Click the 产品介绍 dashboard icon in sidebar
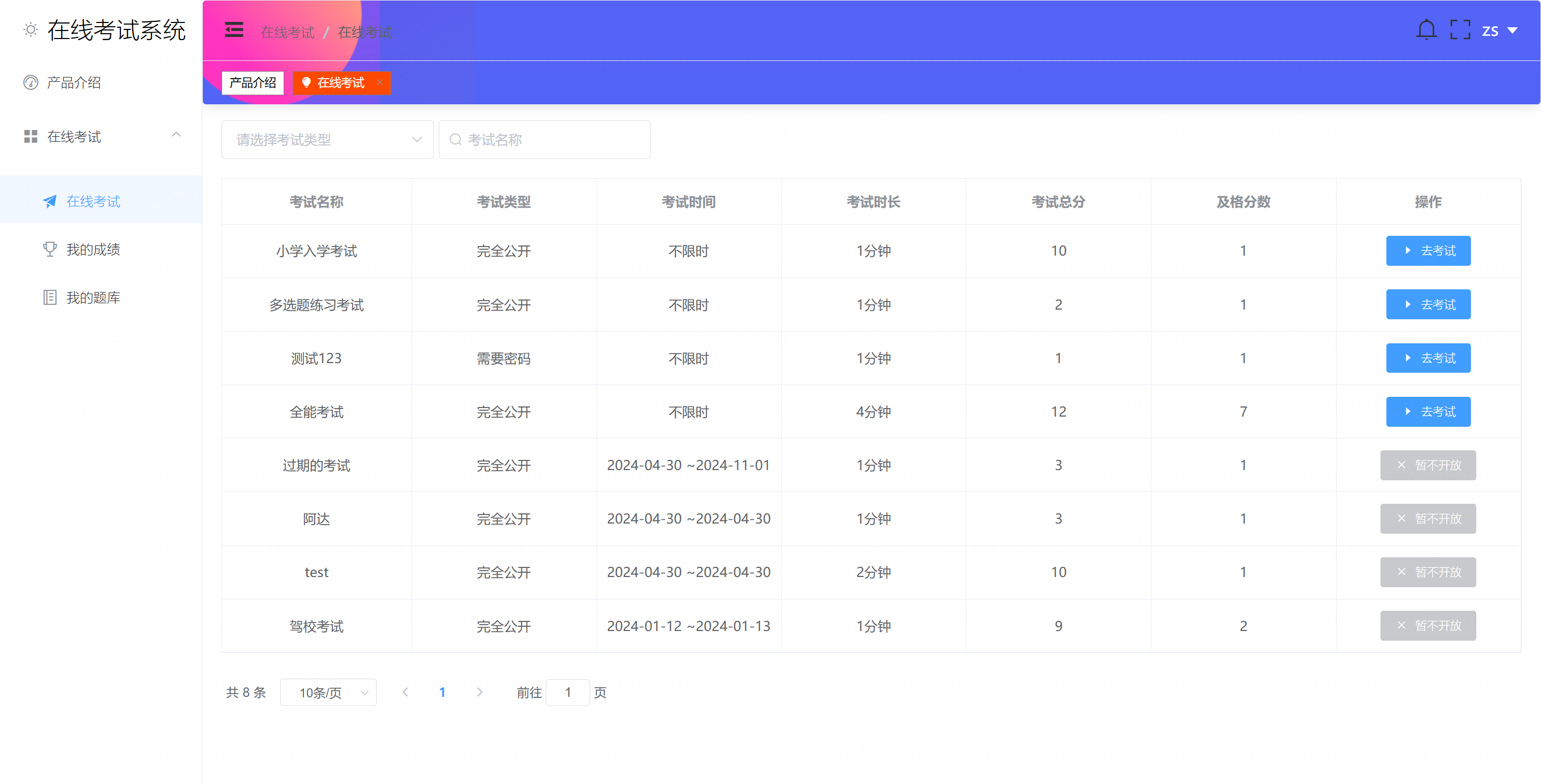The image size is (1541, 784). click(x=30, y=82)
